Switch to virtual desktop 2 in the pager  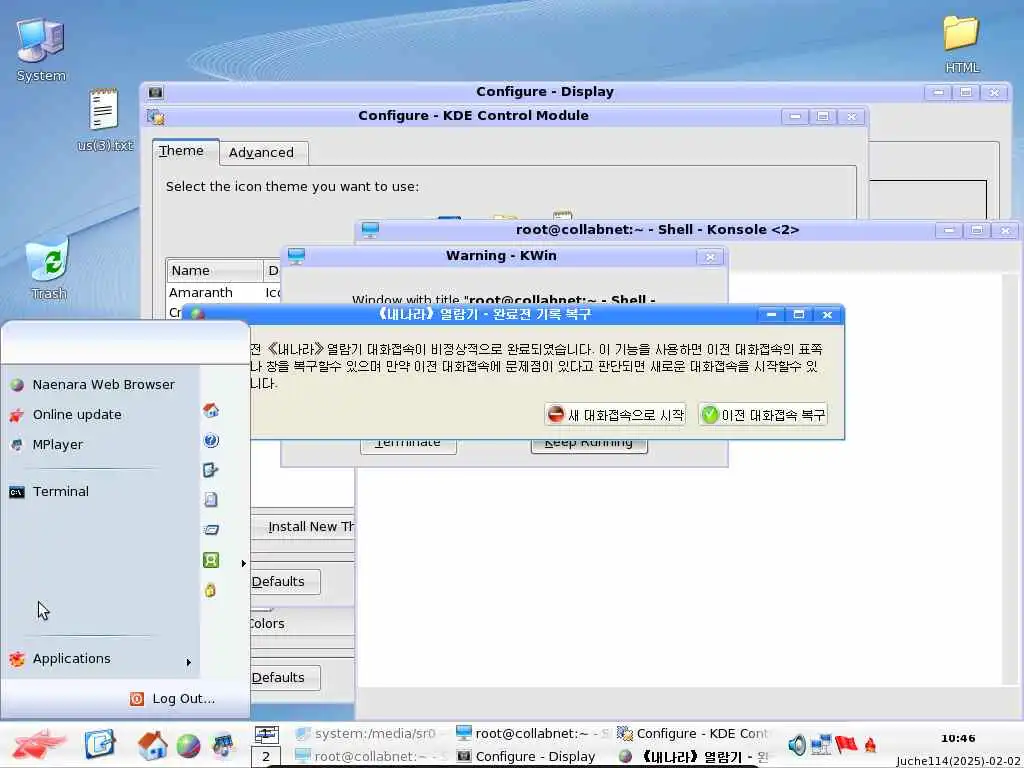[266, 757]
